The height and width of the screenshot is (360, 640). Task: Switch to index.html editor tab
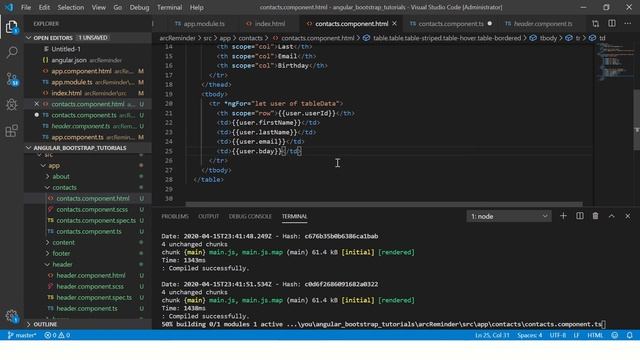tap(266, 24)
